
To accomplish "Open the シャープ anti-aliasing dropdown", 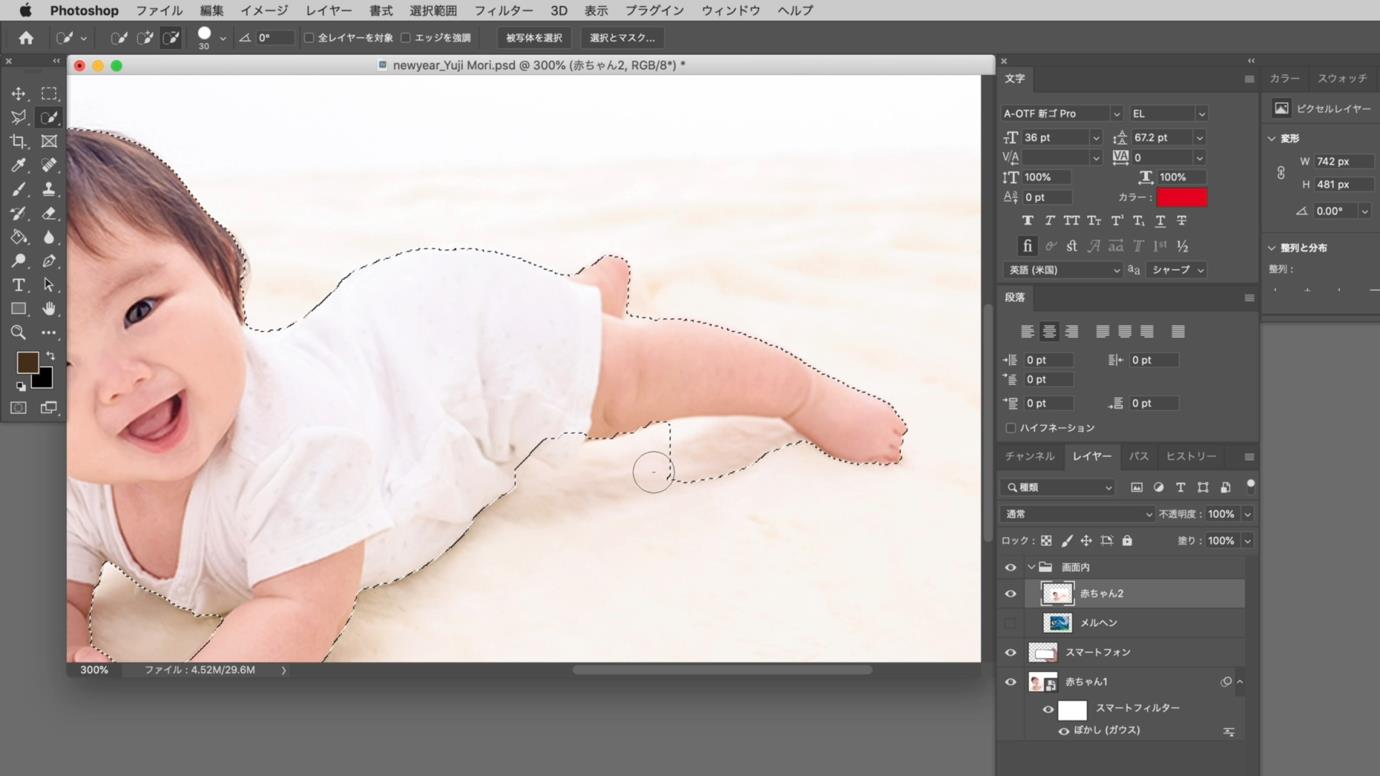I will pyautogui.click(x=1177, y=270).
